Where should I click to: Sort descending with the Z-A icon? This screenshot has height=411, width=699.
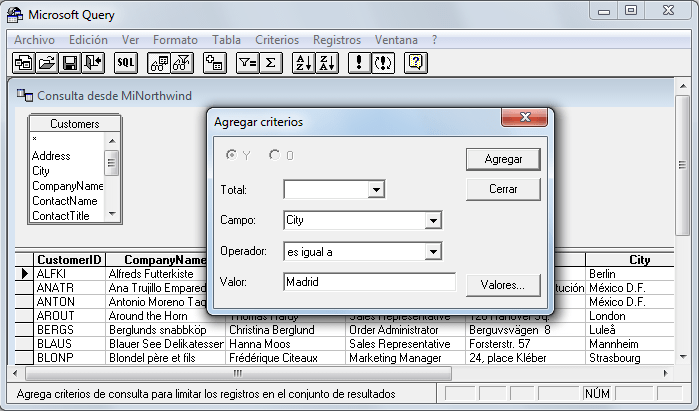[x=327, y=63]
